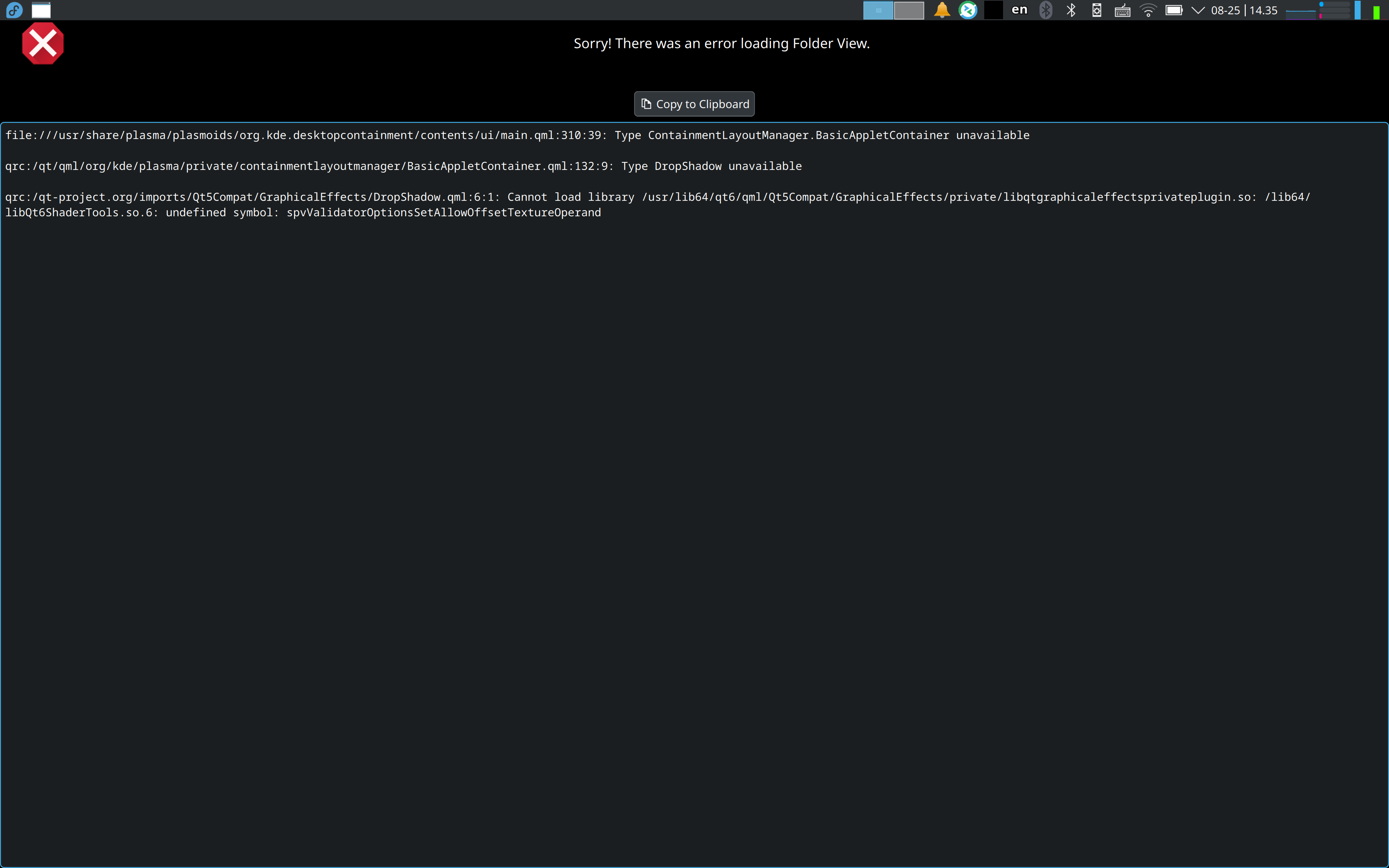Open the Fedora application launcher
Viewport: 1389px width, 868px height.
click(x=14, y=10)
